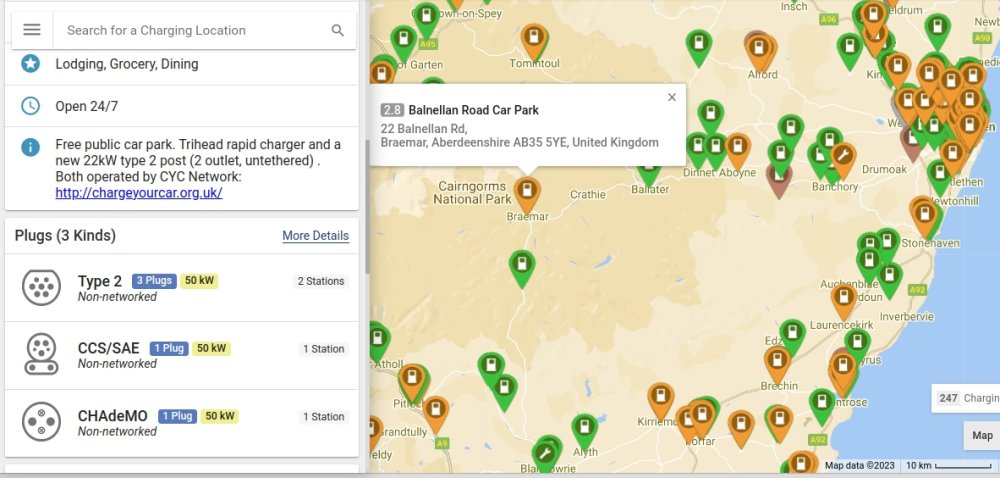1000x478 pixels.
Task: Click the 2.8 score badge in popup
Action: tap(392, 110)
